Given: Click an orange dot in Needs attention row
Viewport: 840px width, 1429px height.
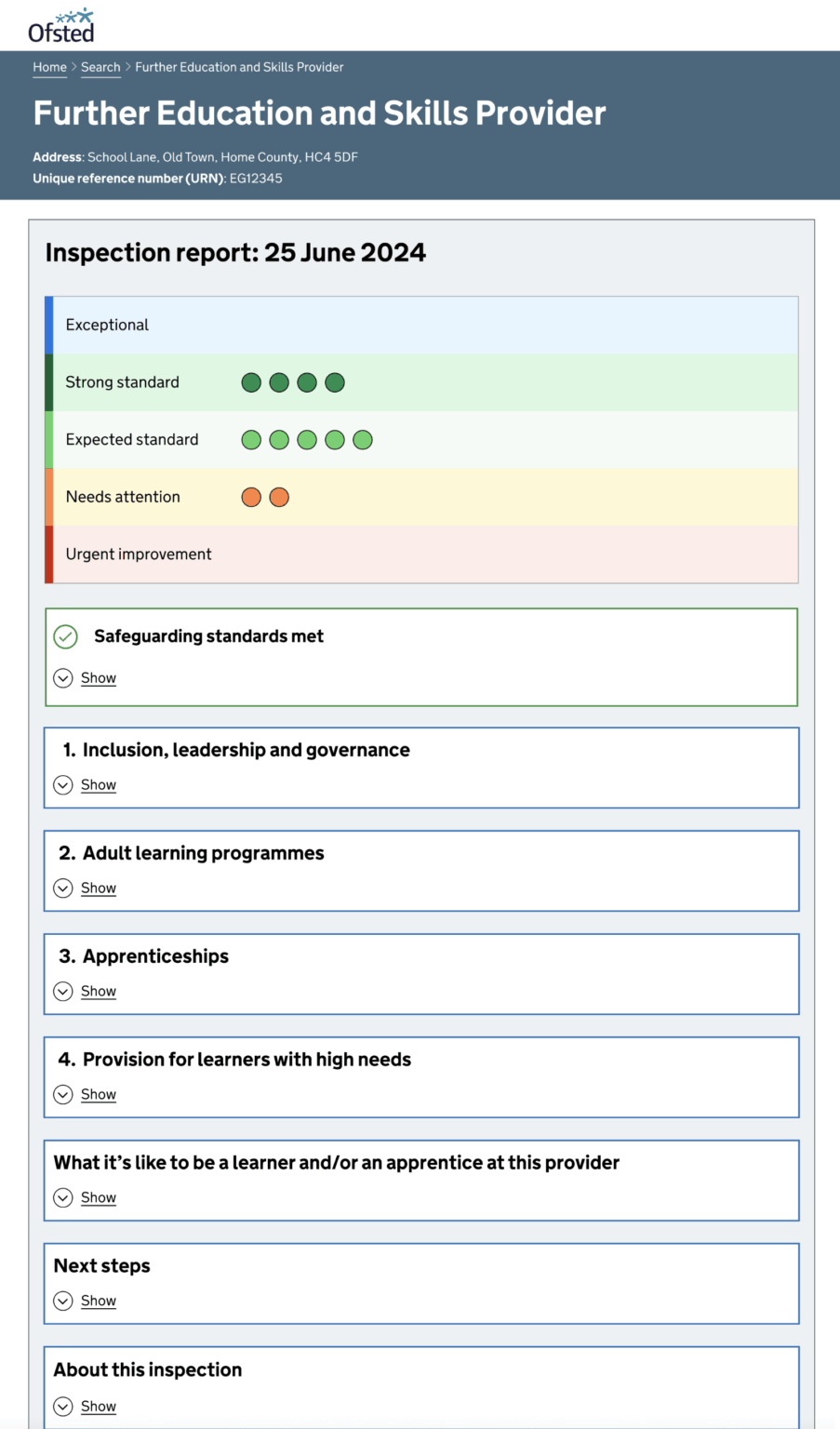Looking at the screenshot, I should (x=251, y=496).
